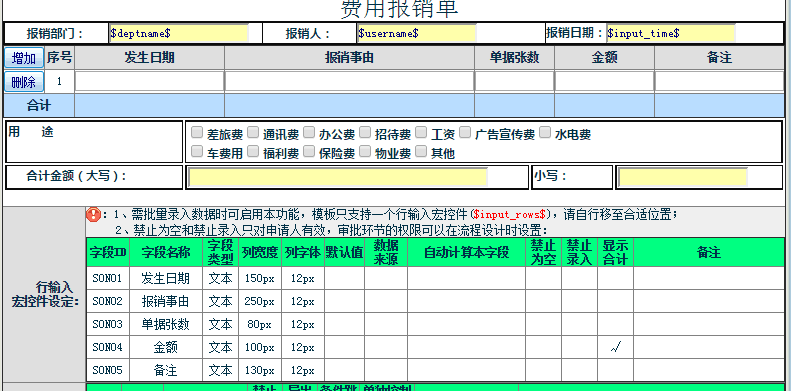Toggle the 水电费 checkbox

pos(545,133)
